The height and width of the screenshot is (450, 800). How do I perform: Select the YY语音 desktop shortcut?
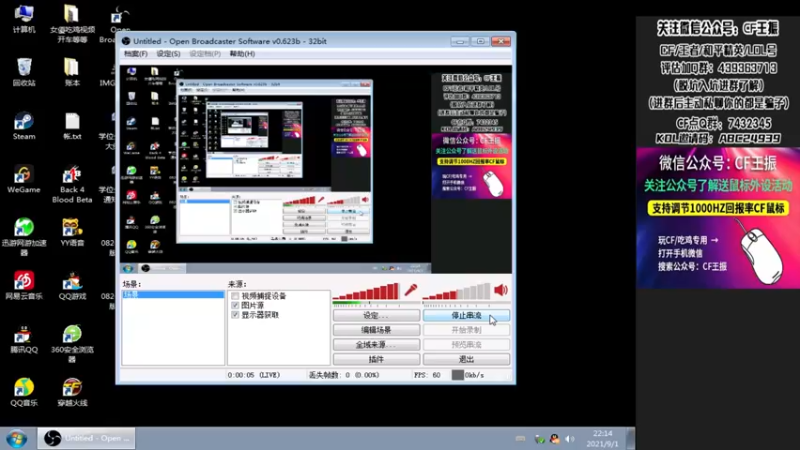coord(72,232)
